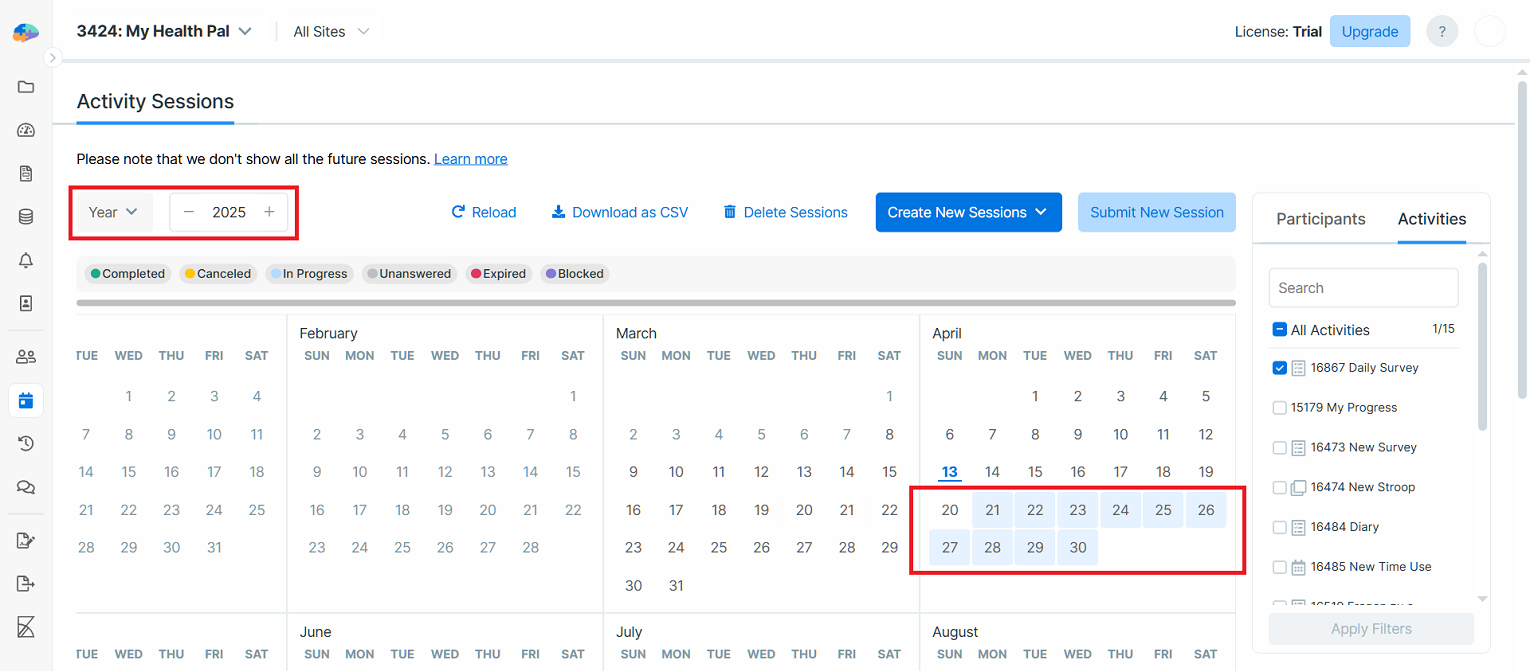Toggle the All Activities checkbox

tap(1279, 329)
